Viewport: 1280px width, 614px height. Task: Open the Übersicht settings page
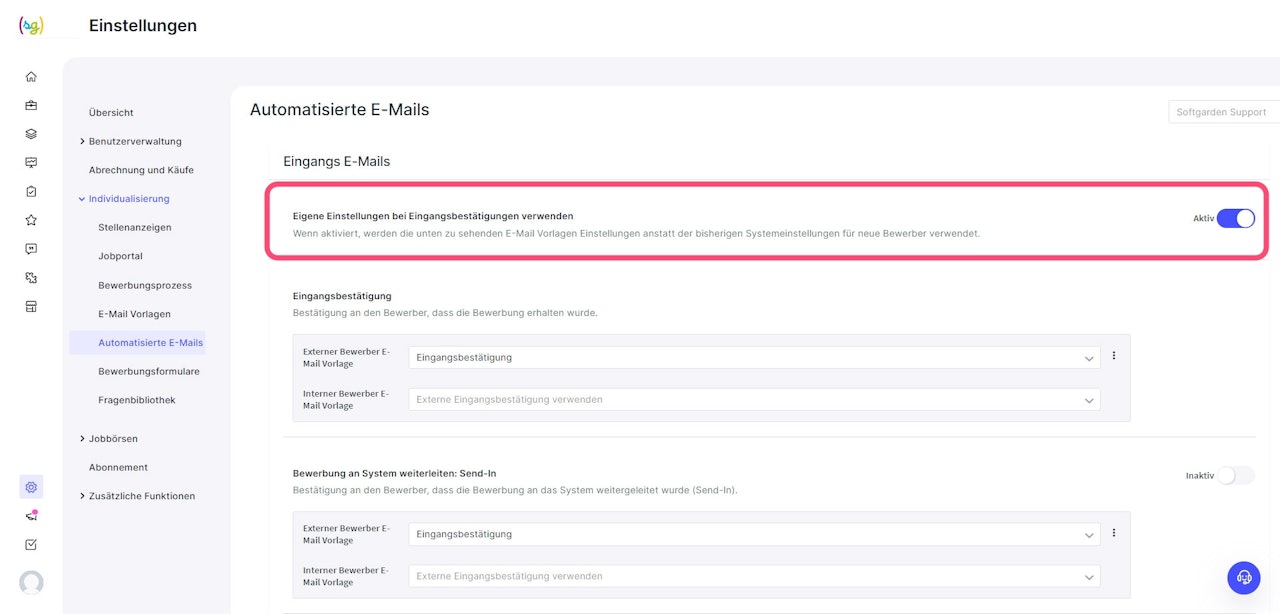point(111,113)
